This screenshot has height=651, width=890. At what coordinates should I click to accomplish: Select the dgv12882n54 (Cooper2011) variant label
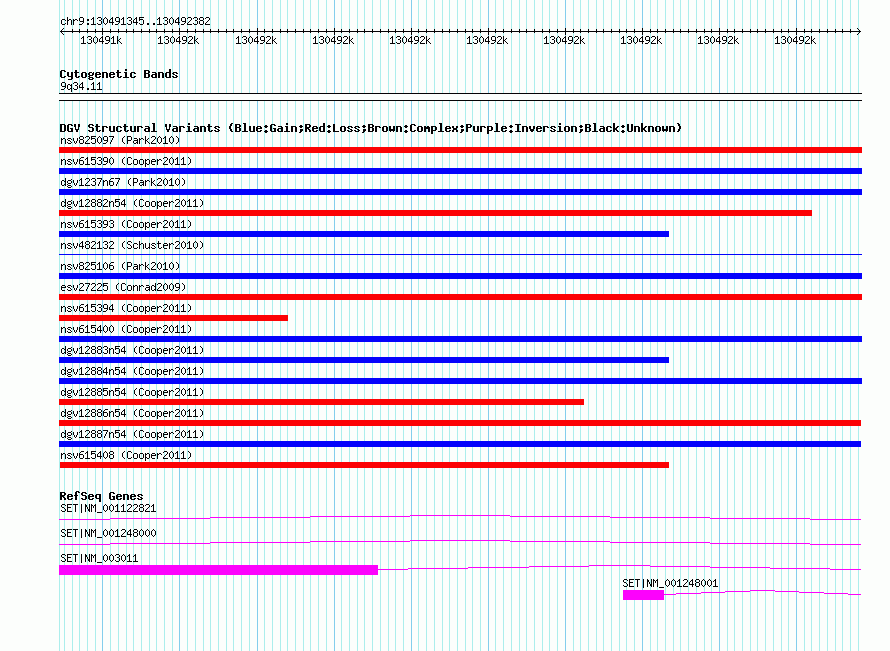point(132,203)
